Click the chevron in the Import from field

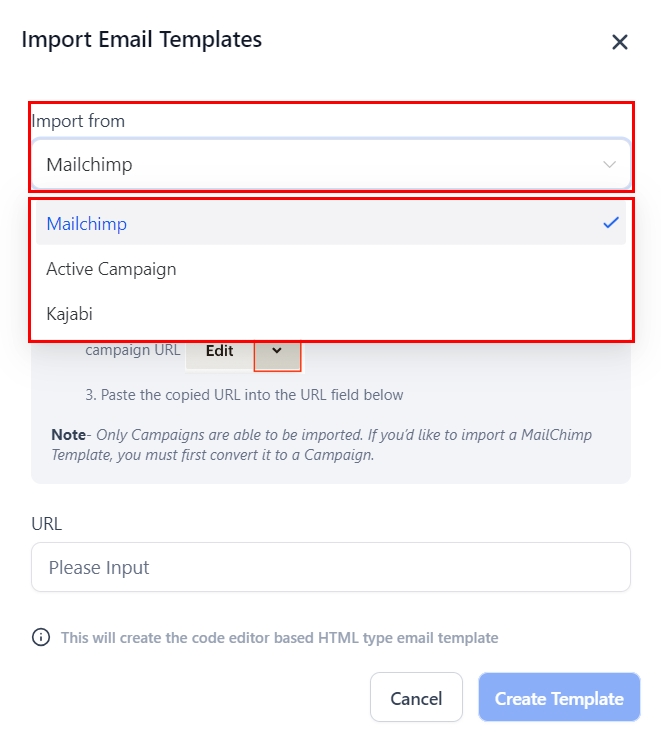(x=609, y=164)
